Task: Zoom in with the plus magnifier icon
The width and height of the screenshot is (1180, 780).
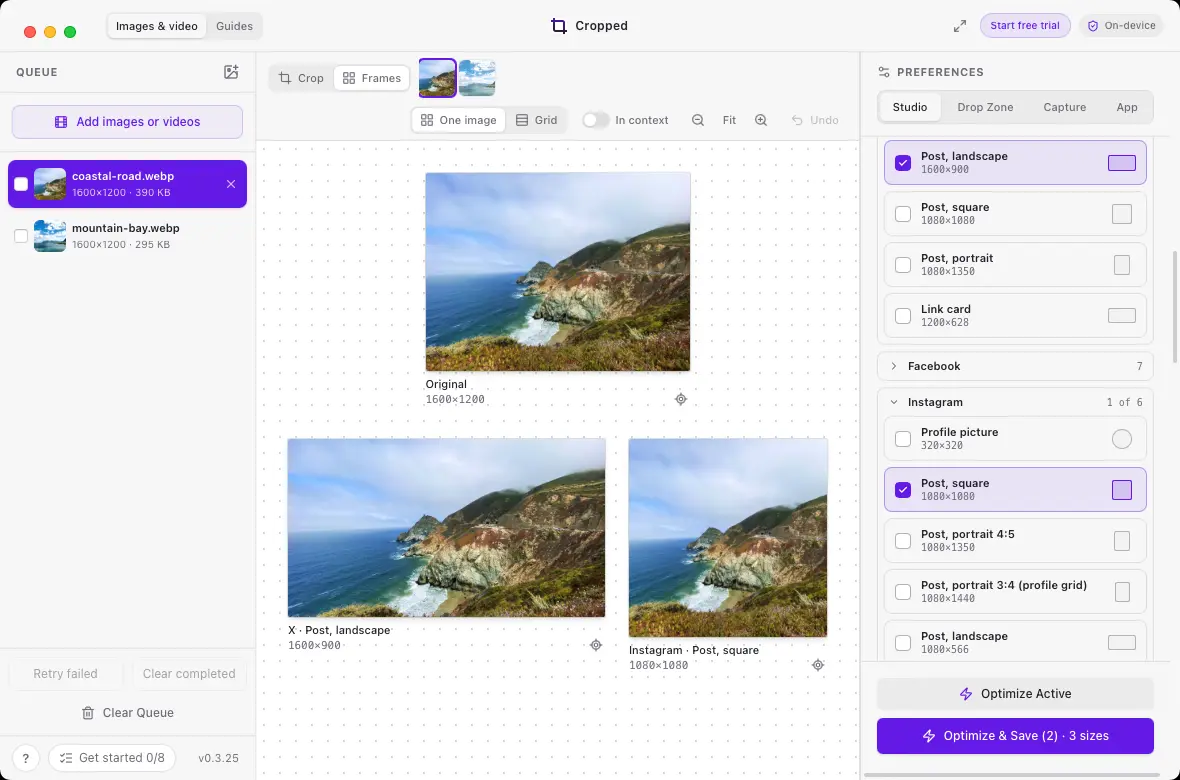Action: coord(761,120)
